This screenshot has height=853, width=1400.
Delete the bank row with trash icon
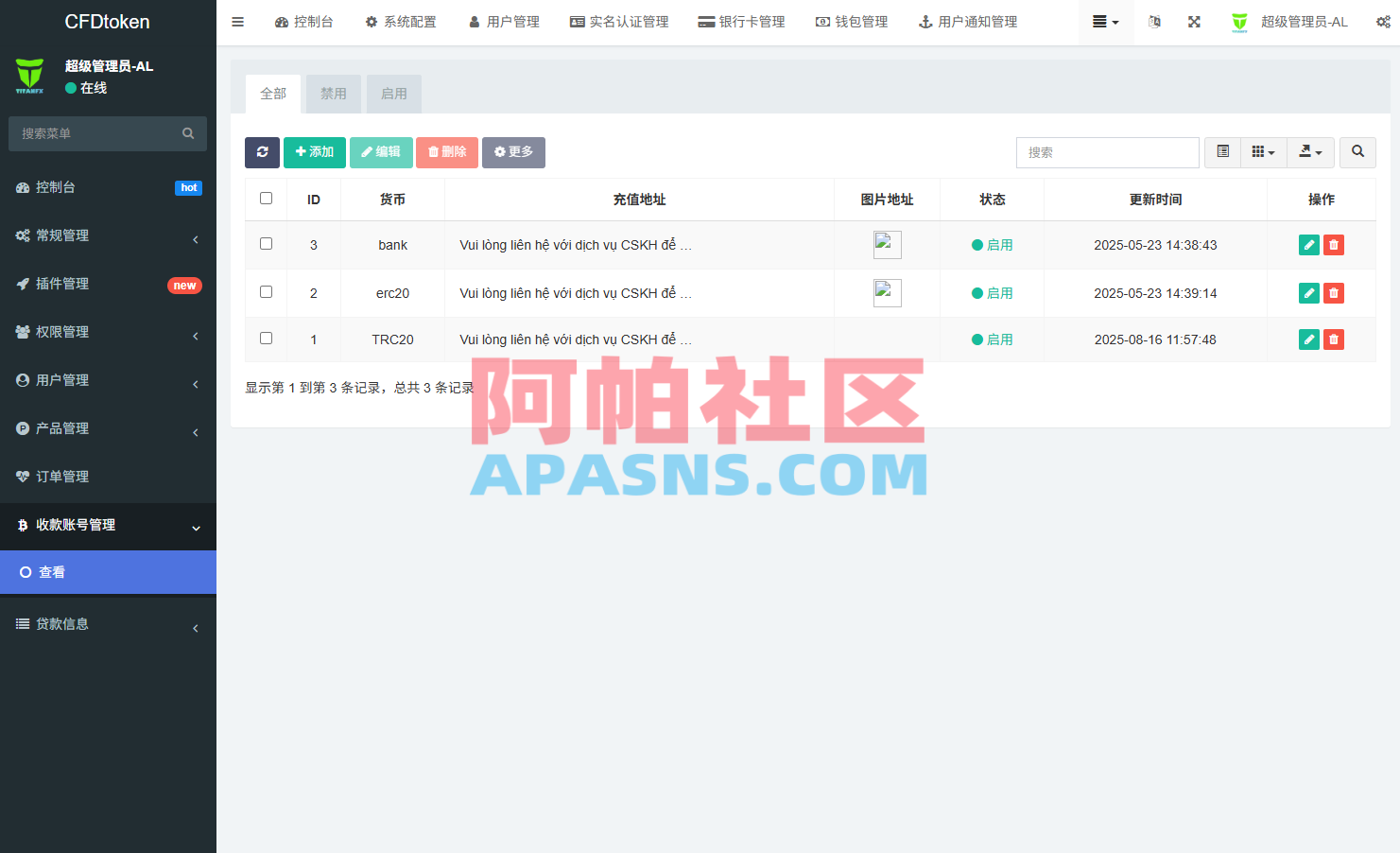pos(1334,245)
